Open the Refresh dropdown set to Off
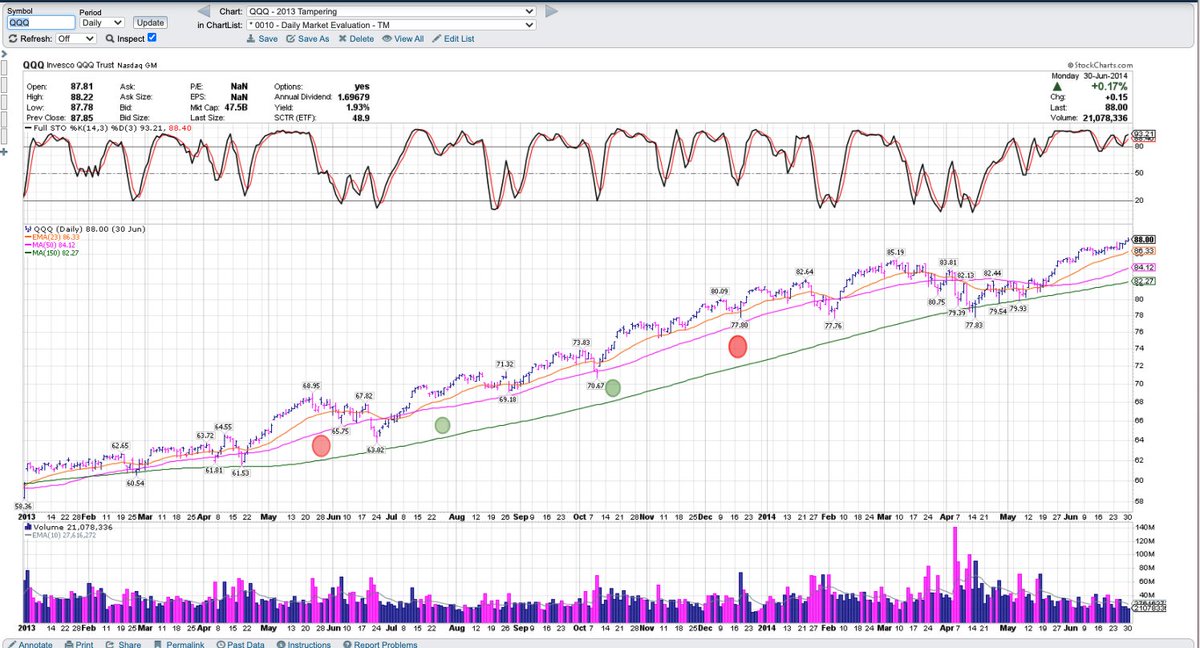1200x648 pixels. [x=76, y=38]
